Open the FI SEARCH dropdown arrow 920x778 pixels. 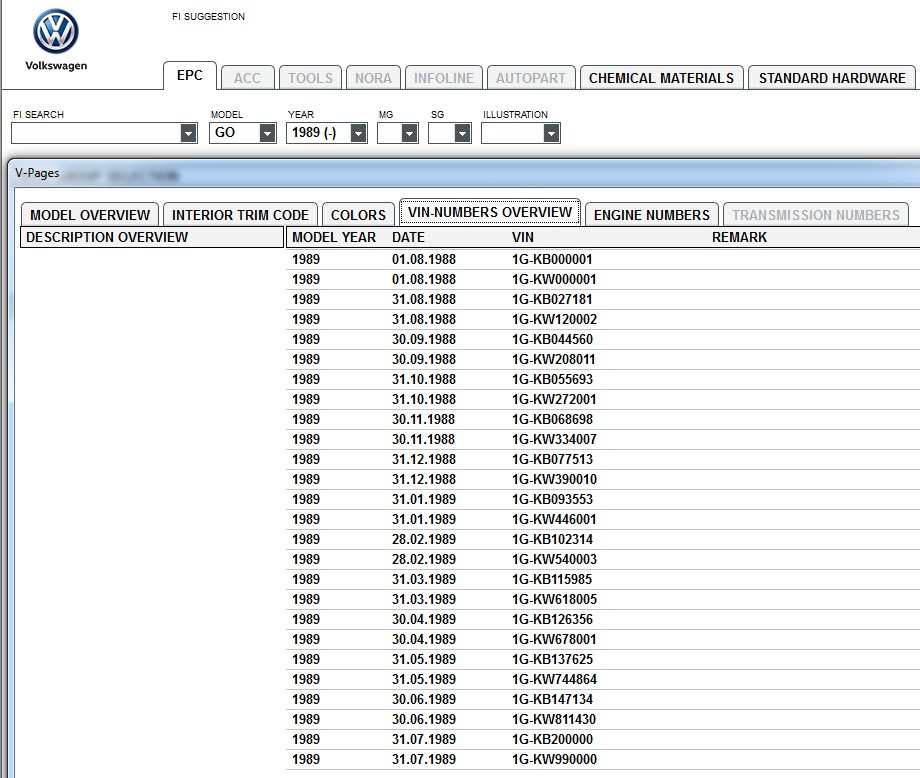(188, 133)
